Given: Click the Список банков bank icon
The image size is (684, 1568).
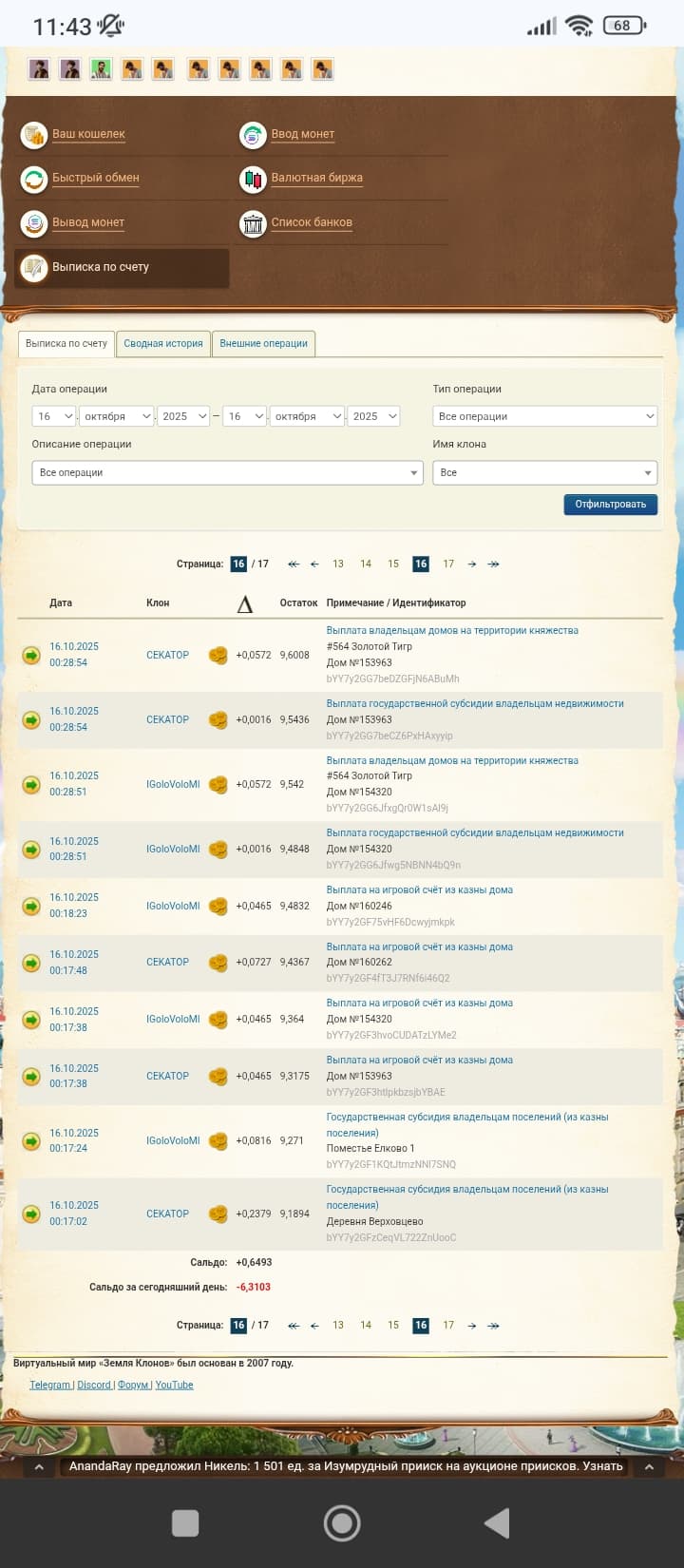Looking at the screenshot, I should point(253,223).
